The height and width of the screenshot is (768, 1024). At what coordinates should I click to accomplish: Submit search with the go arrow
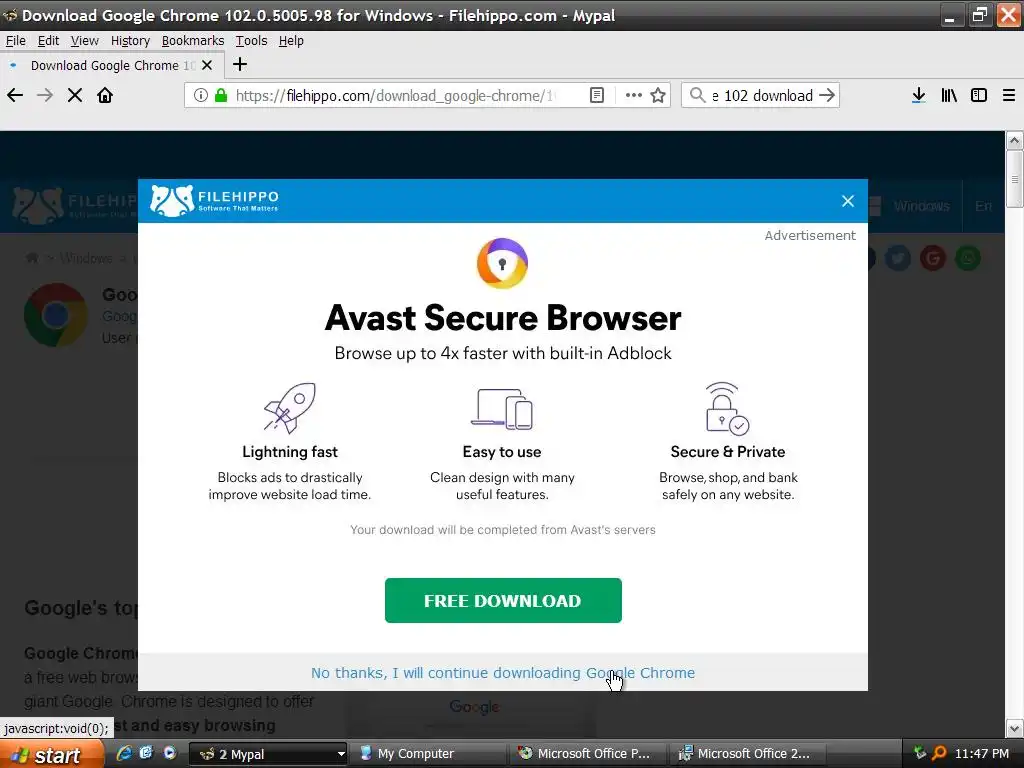[827, 95]
